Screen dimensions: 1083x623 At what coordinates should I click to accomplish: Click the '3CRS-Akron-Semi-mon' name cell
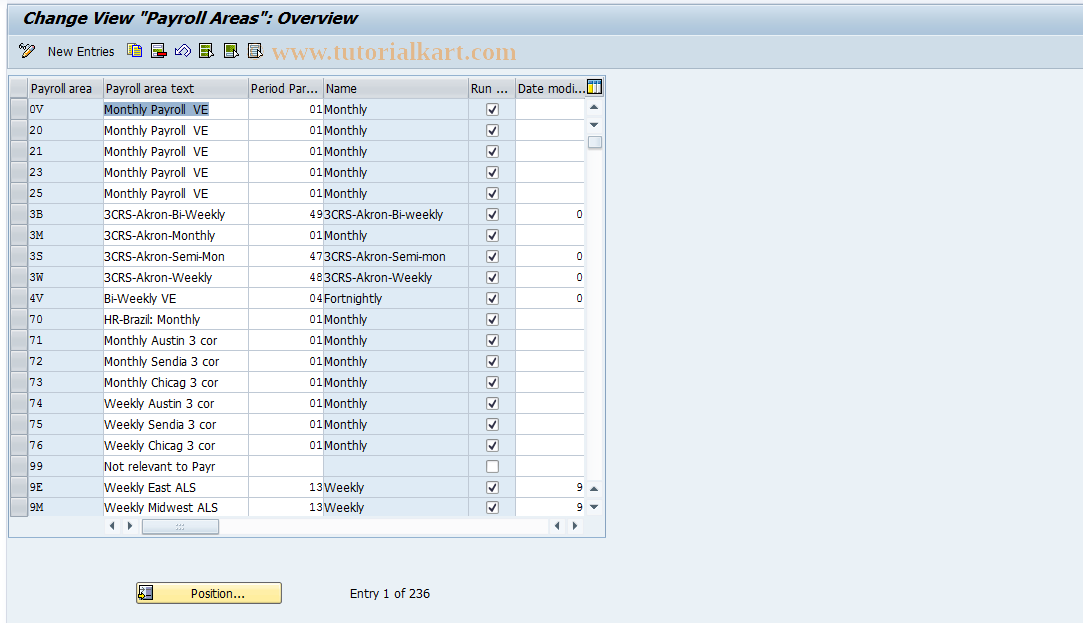coord(396,256)
